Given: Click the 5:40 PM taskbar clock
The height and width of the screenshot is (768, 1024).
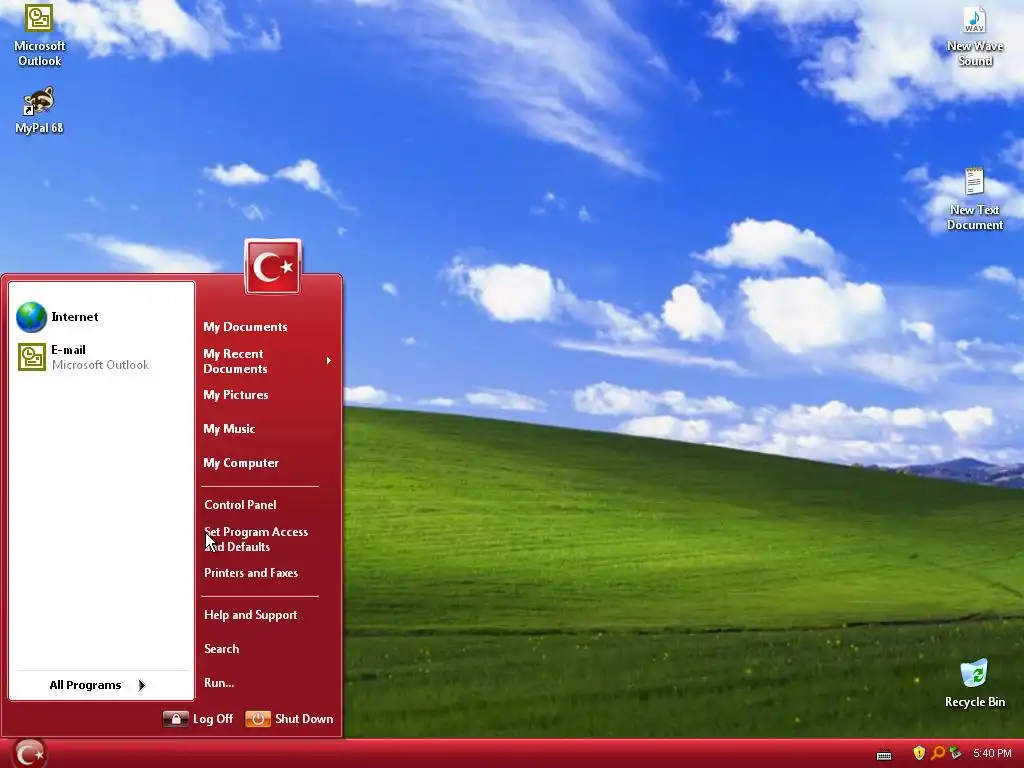Looking at the screenshot, I should (x=992, y=754).
